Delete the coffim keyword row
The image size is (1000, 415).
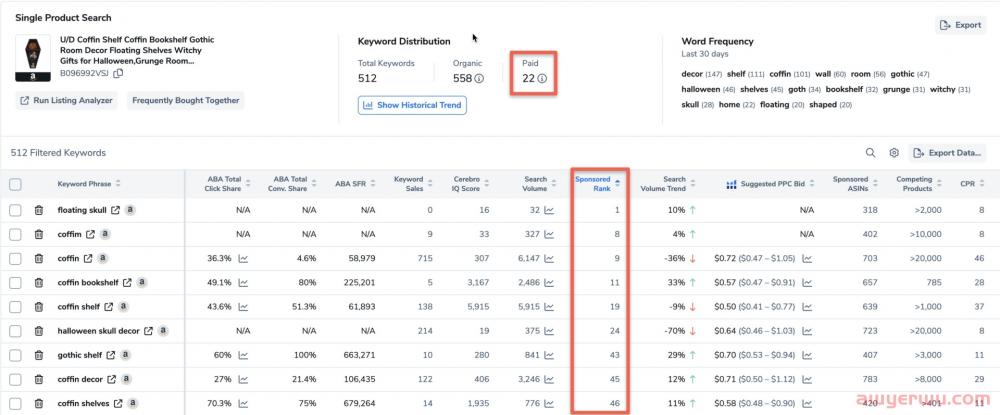39,234
